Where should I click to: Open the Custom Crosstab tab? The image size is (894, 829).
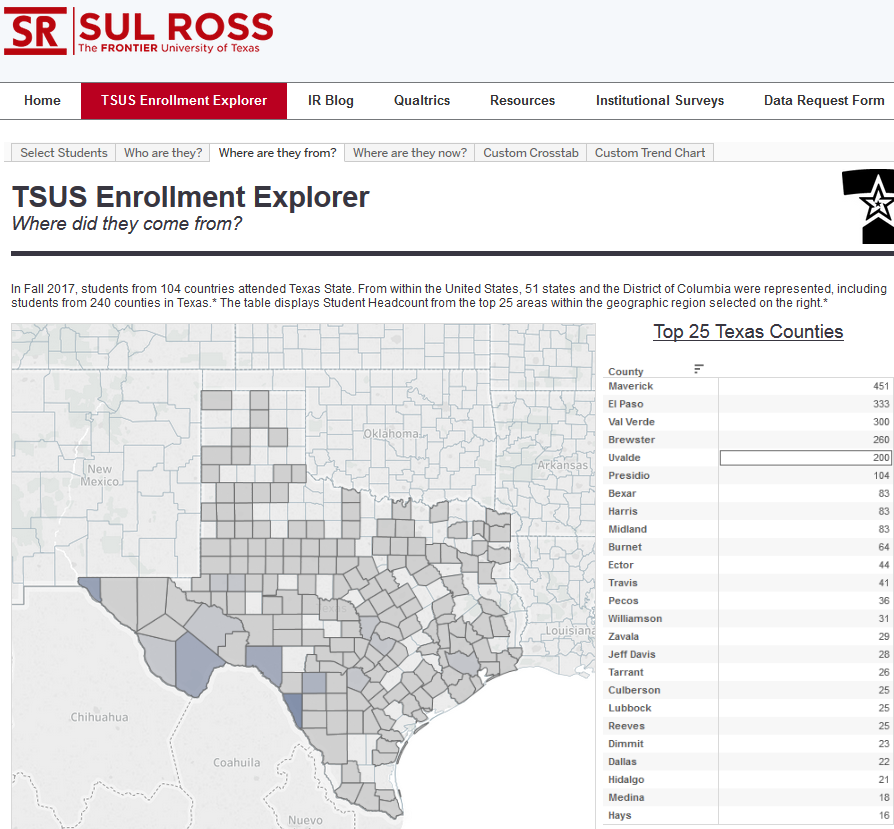click(x=531, y=153)
